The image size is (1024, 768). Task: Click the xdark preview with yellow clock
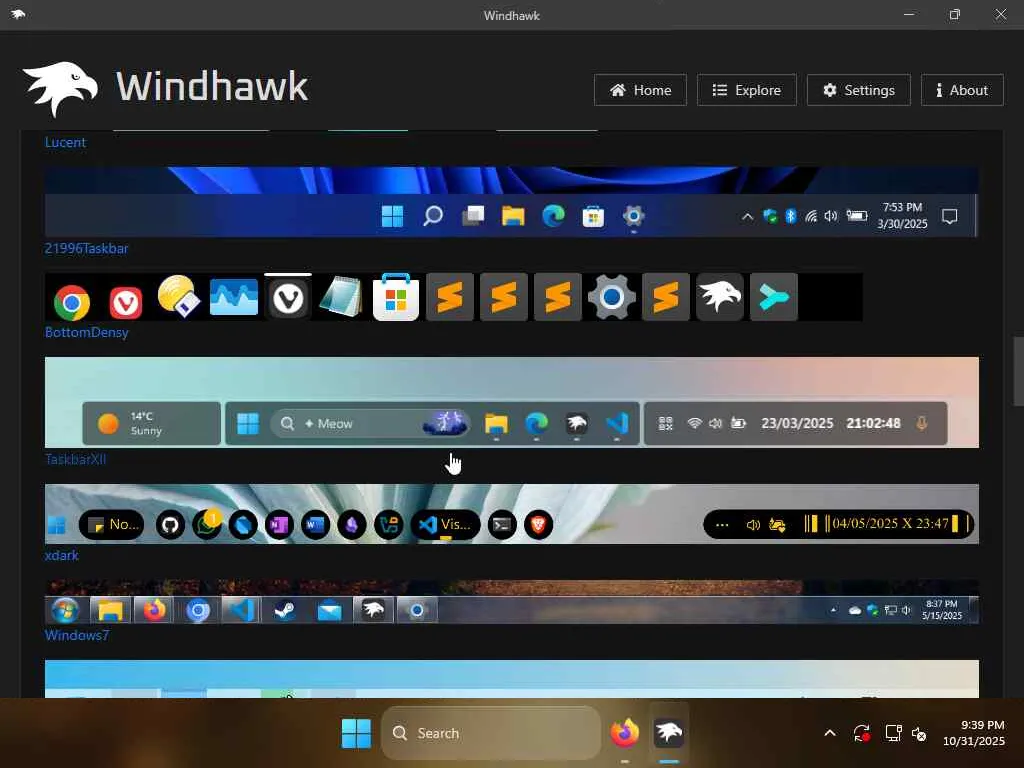[511, 514]
